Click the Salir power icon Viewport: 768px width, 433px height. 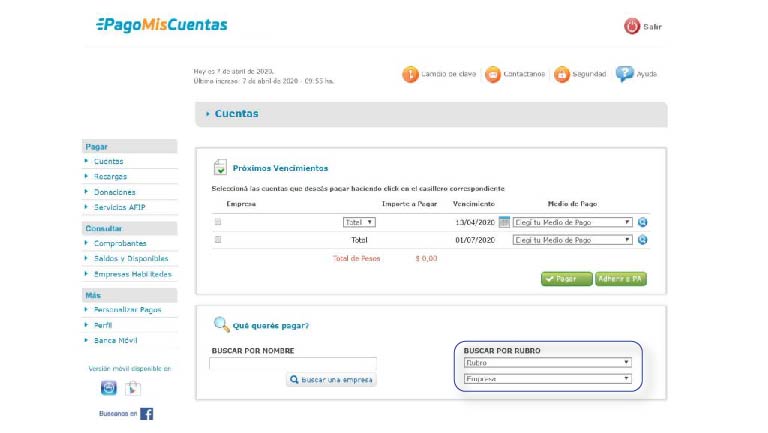click(631, 26)
